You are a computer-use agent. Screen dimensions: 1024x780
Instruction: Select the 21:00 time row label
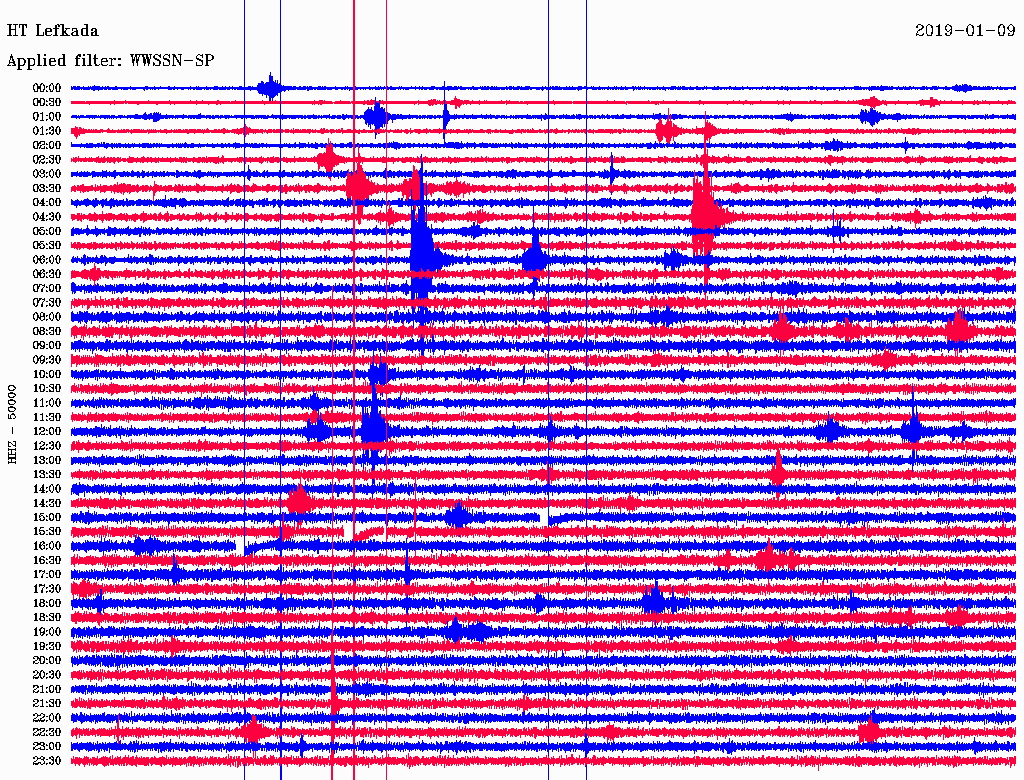click(x=47, y=689)
